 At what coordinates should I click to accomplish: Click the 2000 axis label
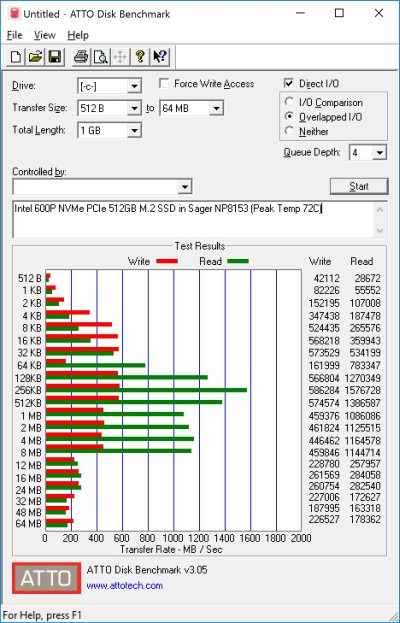301,538
